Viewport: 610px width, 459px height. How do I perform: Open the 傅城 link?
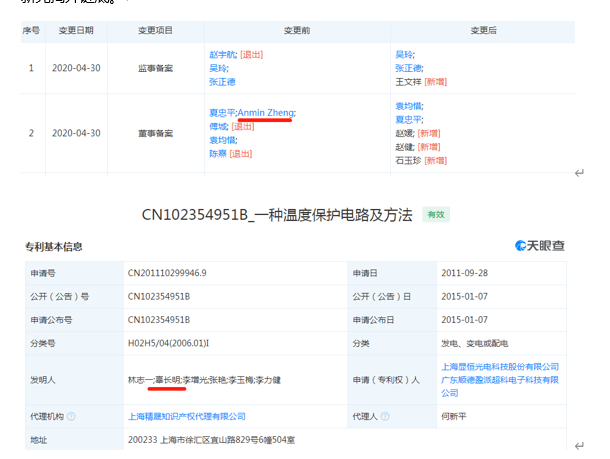(x=218, y=126)
